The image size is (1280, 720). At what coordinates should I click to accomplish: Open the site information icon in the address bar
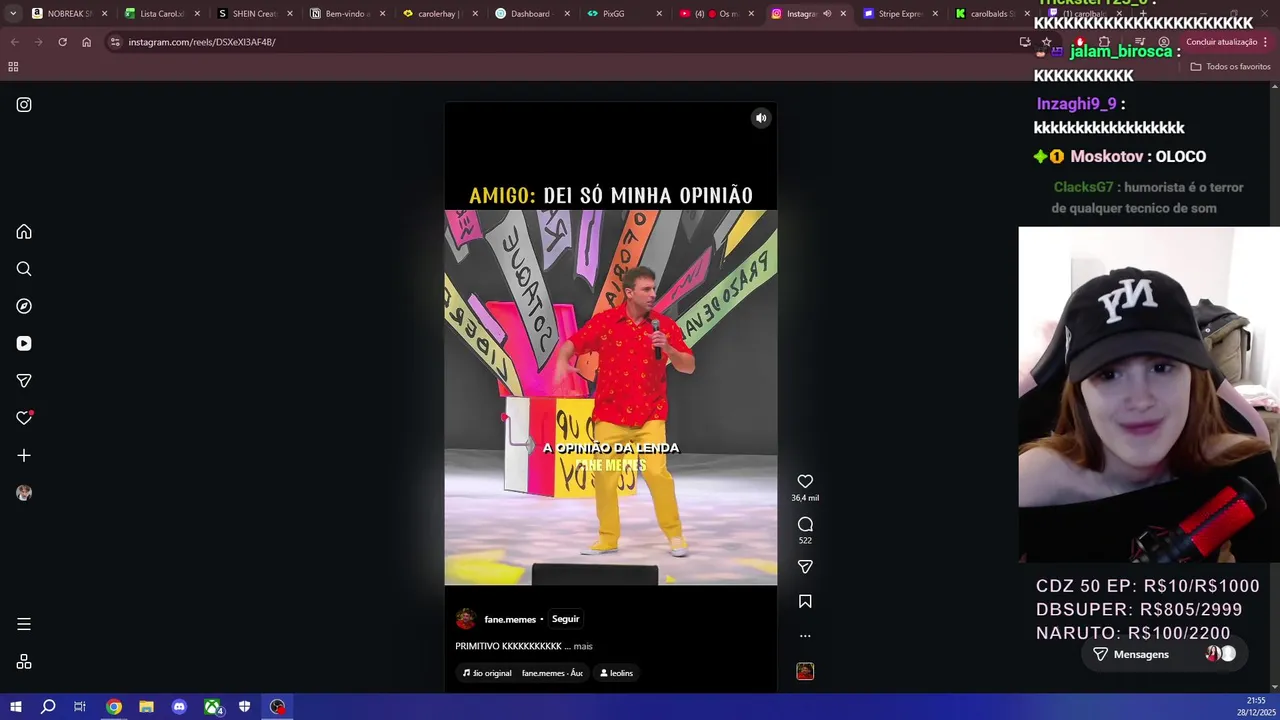point(115,42)
